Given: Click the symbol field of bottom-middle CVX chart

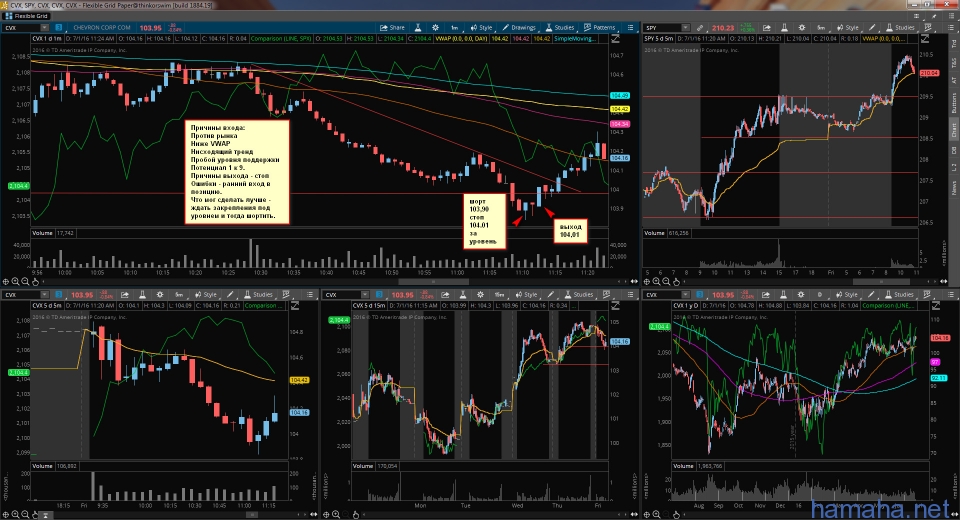Looking at the screenshot, I should pos(343,295).
